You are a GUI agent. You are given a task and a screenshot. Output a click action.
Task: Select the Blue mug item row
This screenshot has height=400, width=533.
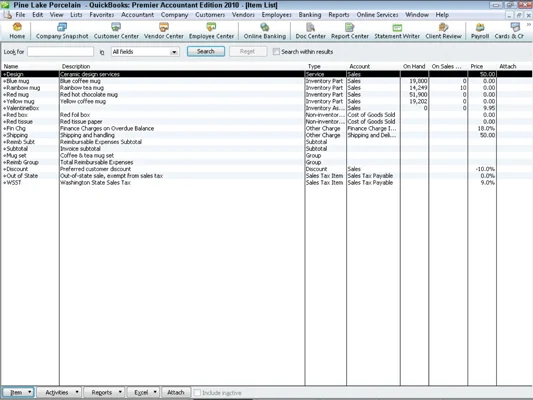pyautogui.click(x=266, y=81)
